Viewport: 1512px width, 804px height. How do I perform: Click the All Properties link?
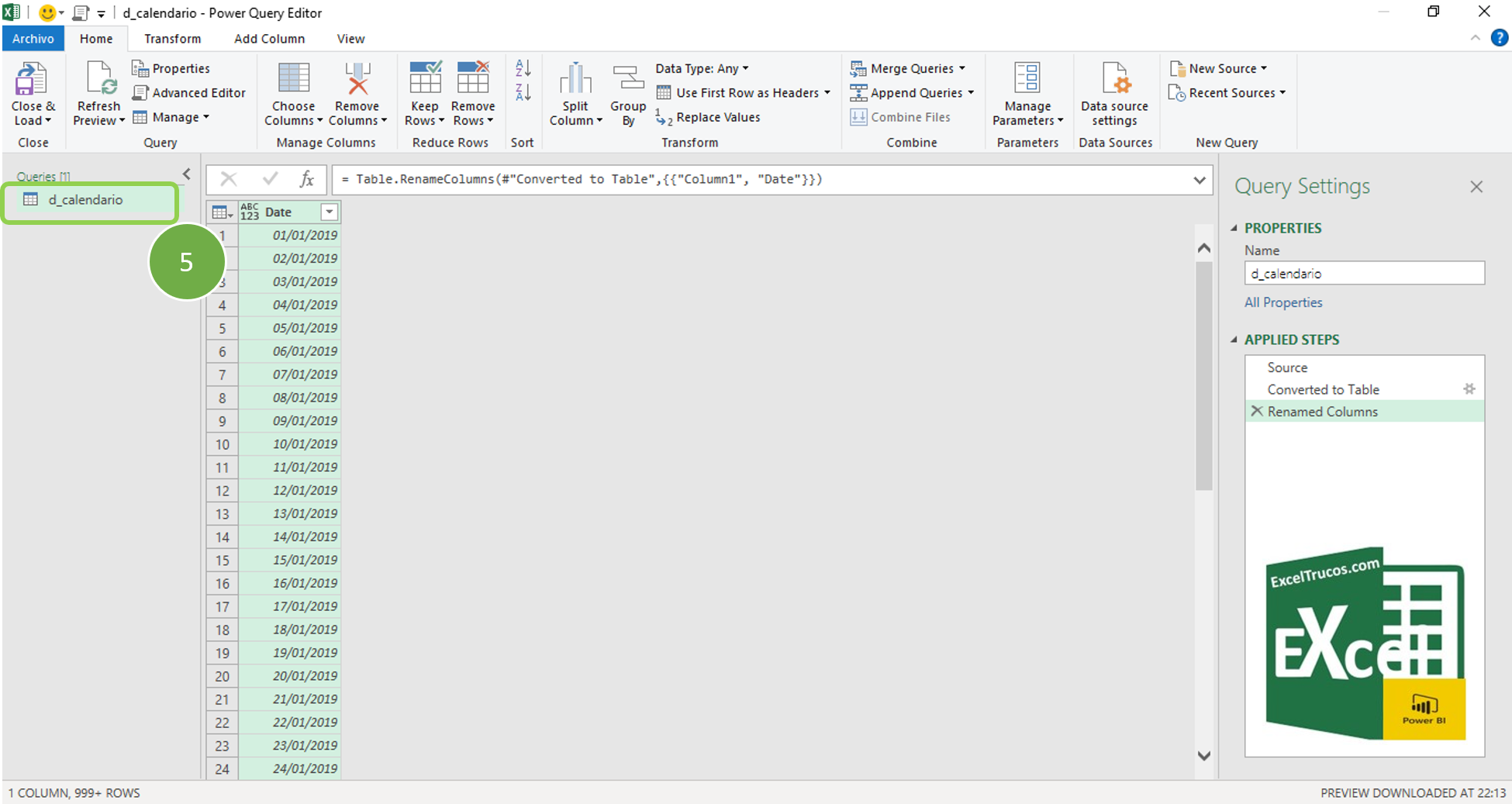click(1283, 302)
